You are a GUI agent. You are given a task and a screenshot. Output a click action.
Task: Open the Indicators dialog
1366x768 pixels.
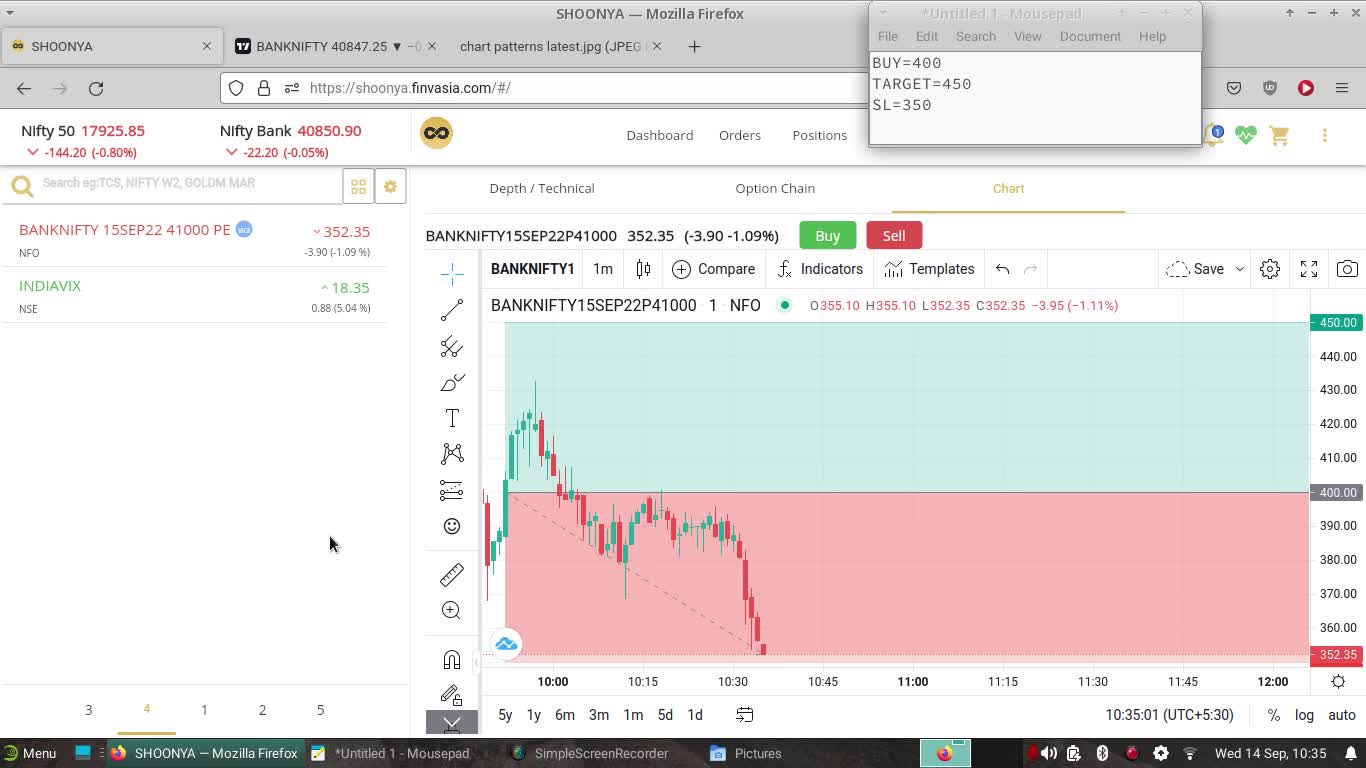pos(820,269)
